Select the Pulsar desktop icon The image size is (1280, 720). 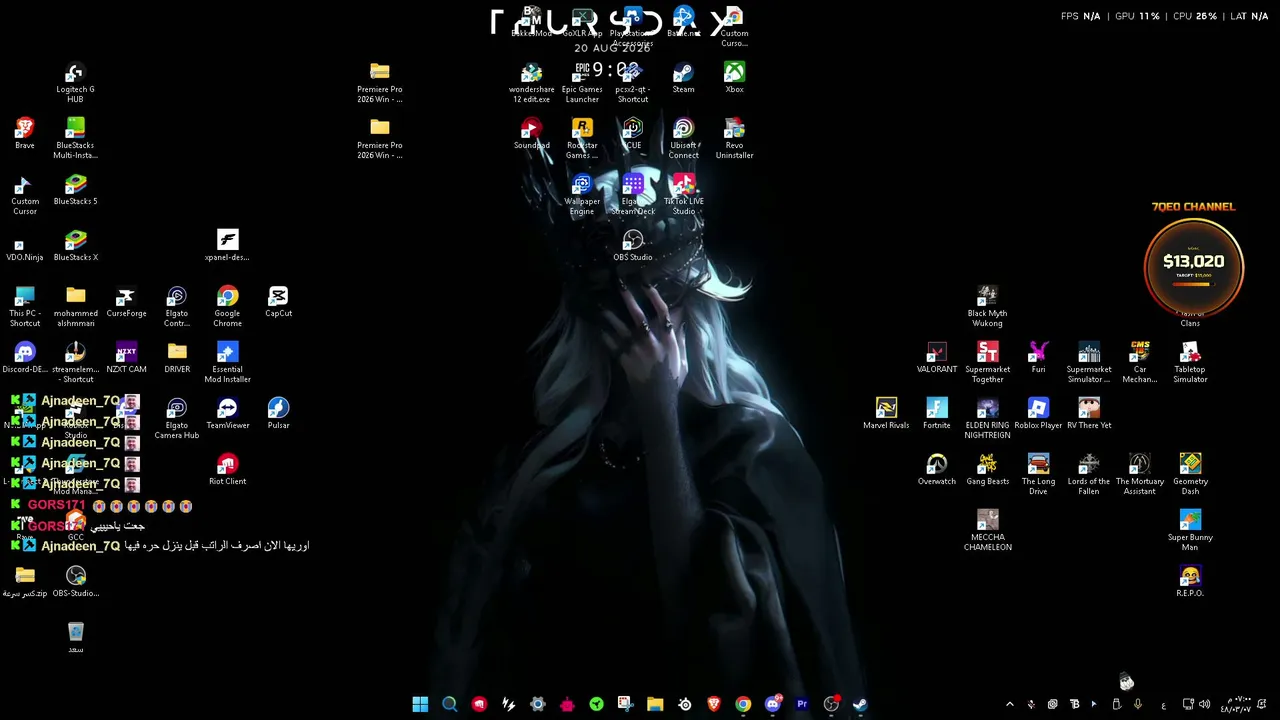(x=278, y=414)
